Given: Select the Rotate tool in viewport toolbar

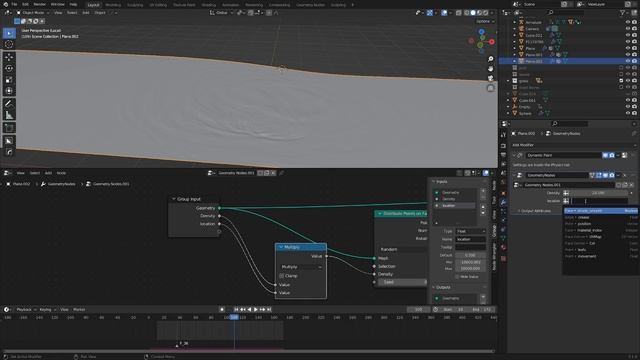Looking at the screenshot, I should pos(9,69).
